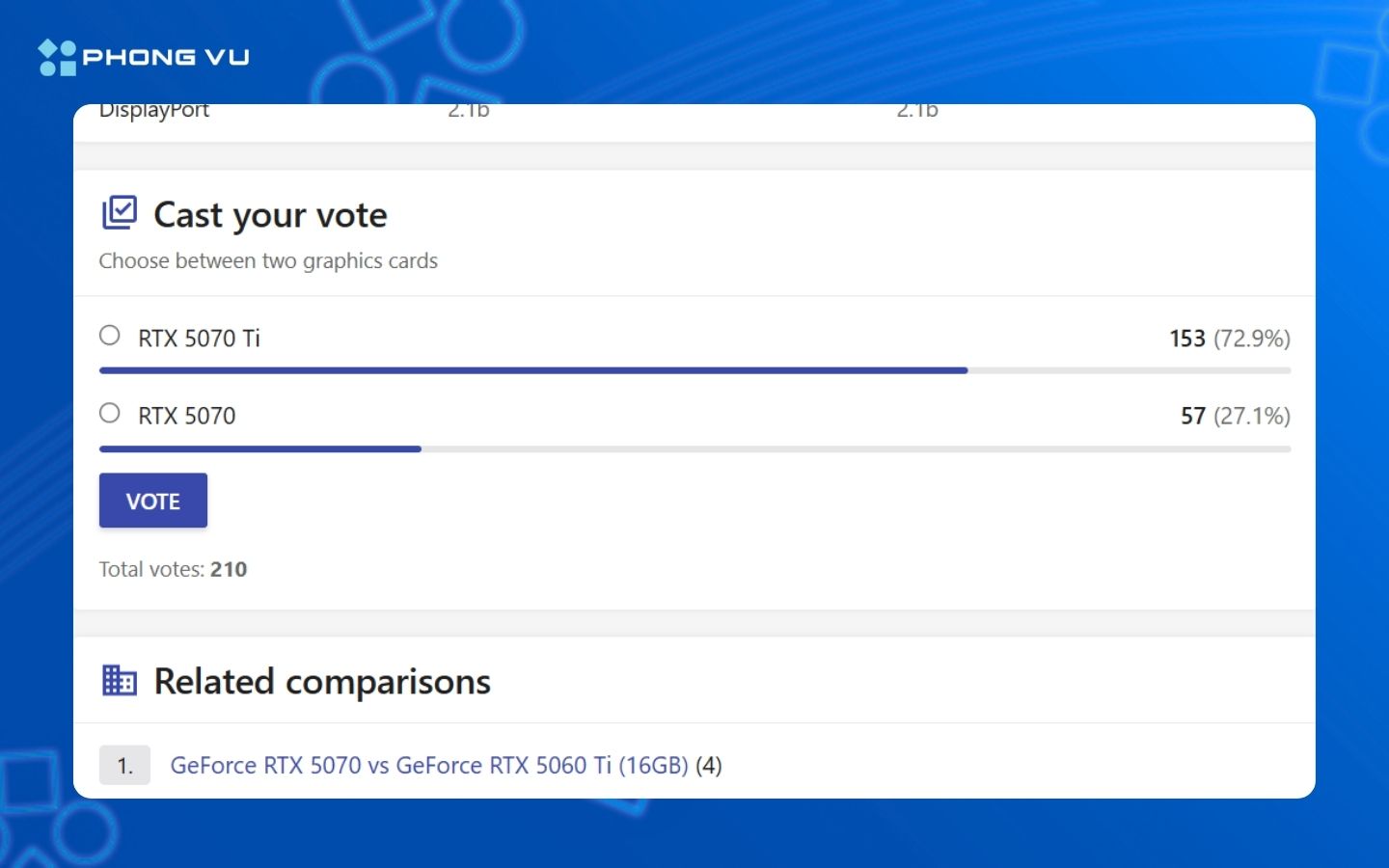The image size is (1389, 868).
Task: Select the RTX 5070 radio button
Action: (x=110, y=414)
